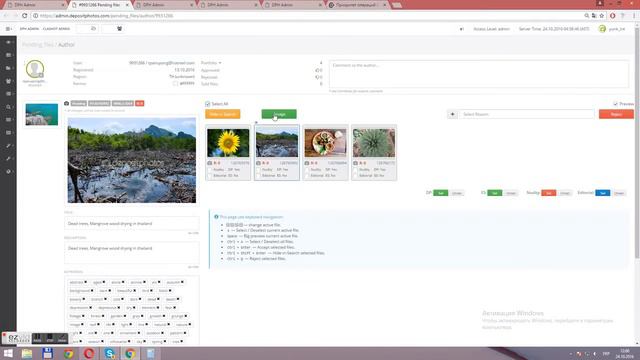Bookmark this page with the star icon

[x=602, y=16]
